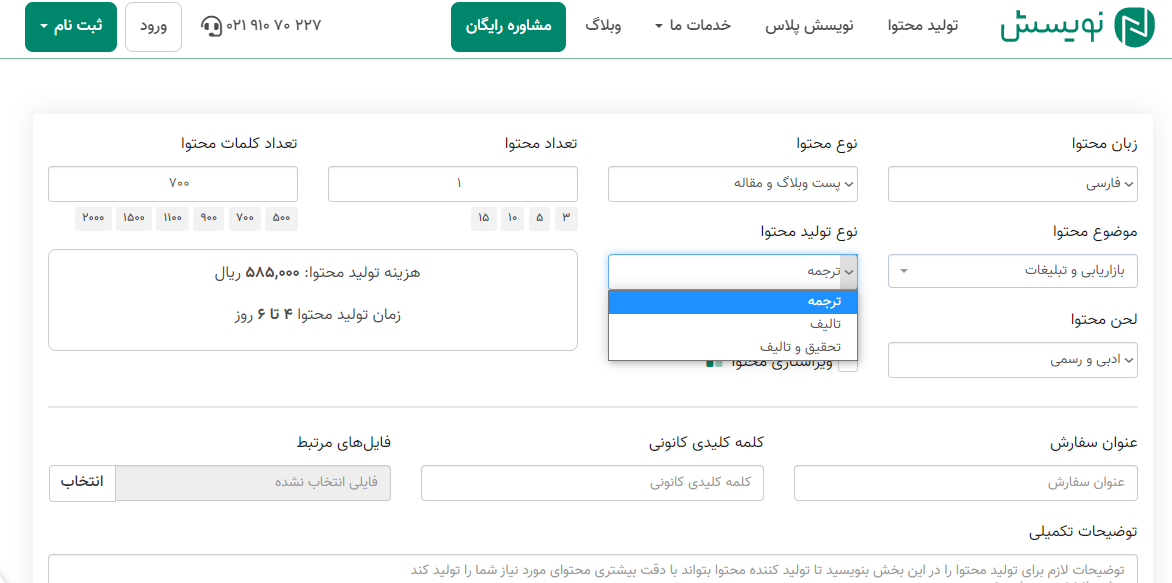
Task: Expand the content subject dropdown
Action: click(x=1012, y=270)
